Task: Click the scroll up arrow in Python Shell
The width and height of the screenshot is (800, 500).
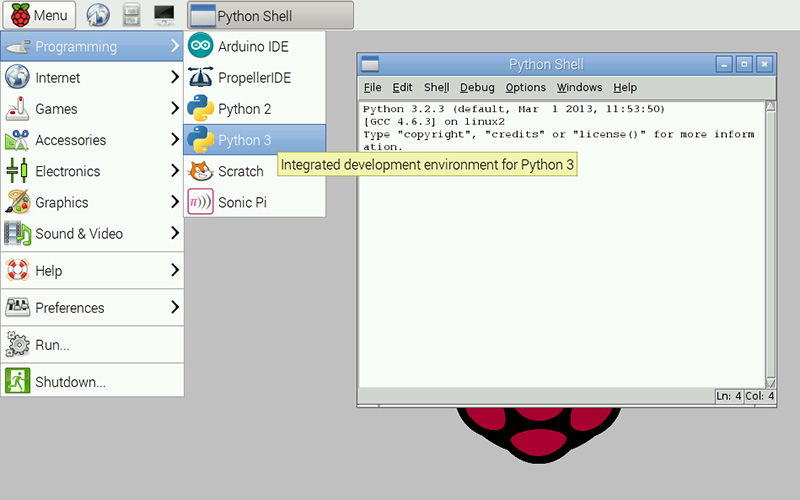Action: pos(770,106)
